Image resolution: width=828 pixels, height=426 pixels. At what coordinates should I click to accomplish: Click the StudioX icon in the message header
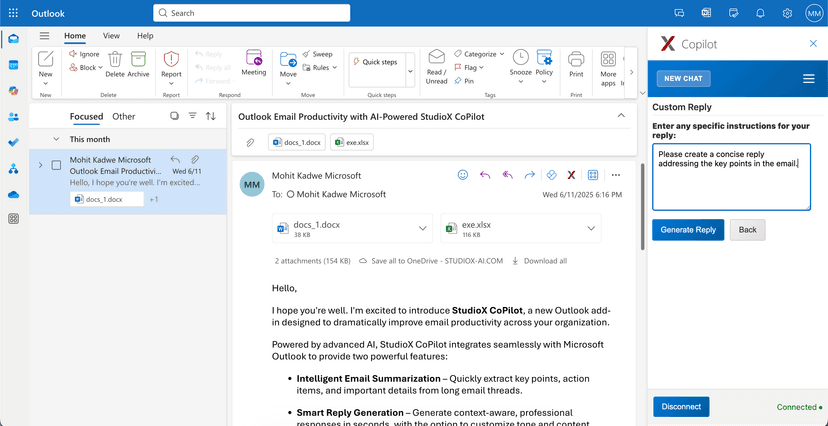(x=571, y=175)
